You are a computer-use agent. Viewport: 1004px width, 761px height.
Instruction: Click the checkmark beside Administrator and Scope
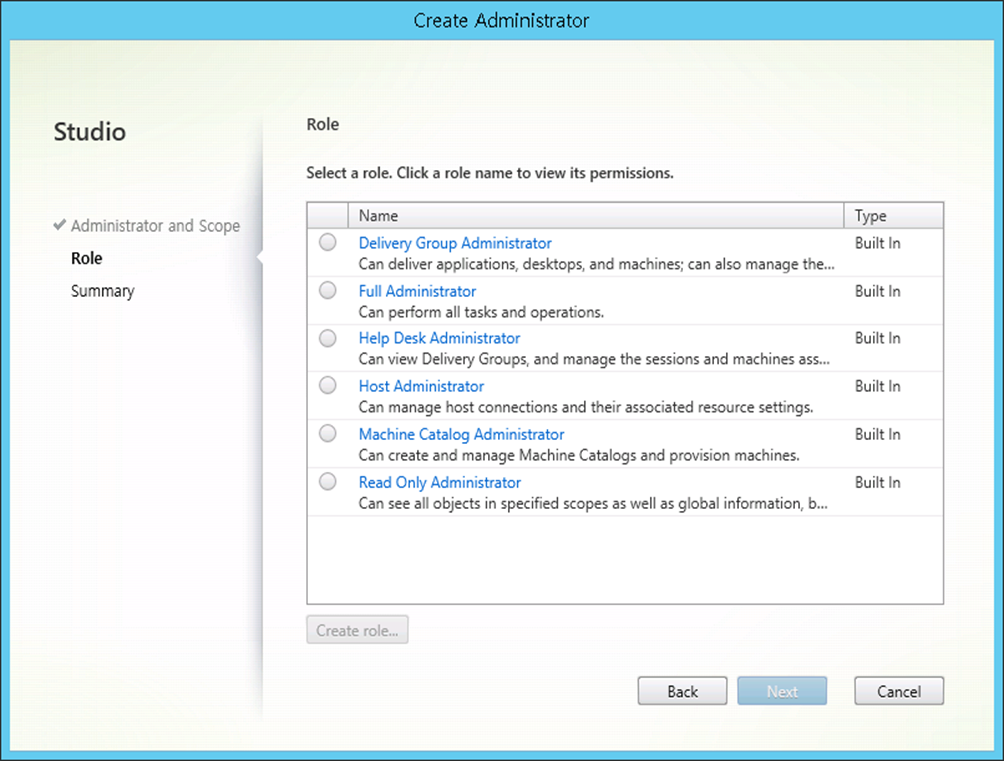click(60, 225)
